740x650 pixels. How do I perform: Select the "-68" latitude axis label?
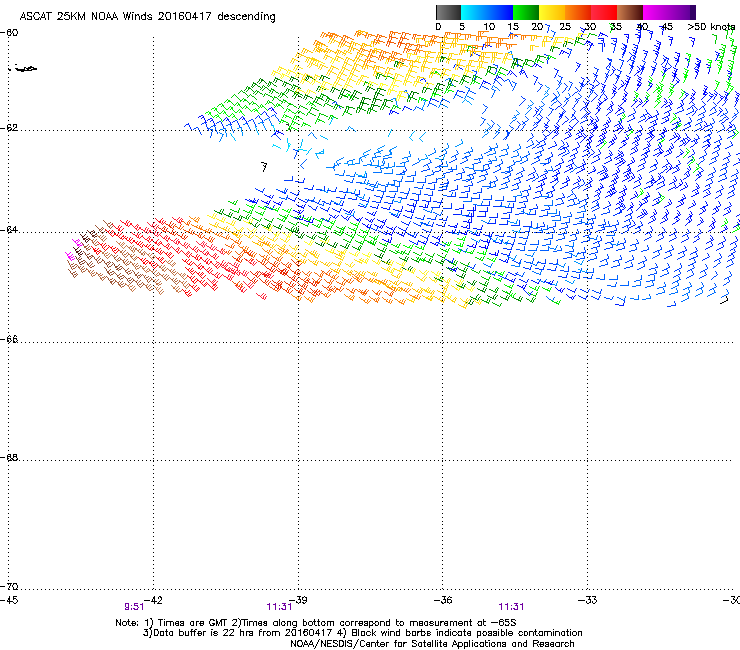(9, 457)
